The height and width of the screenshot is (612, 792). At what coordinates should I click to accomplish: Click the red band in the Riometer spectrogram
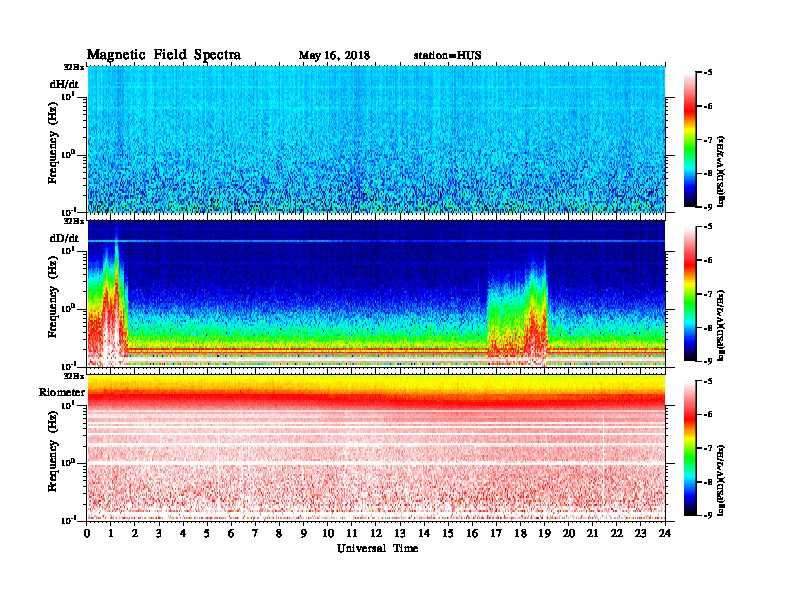(376, 401)
